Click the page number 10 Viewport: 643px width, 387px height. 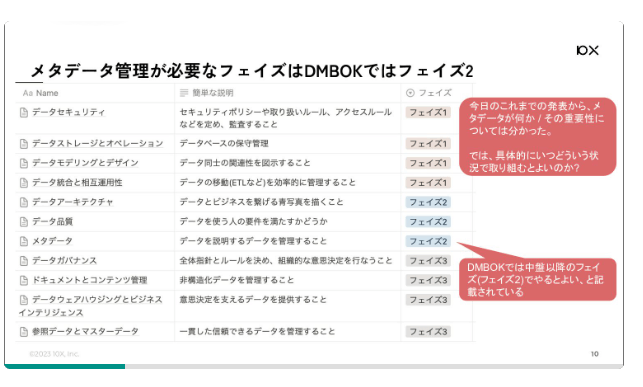(x=595, y=354)
